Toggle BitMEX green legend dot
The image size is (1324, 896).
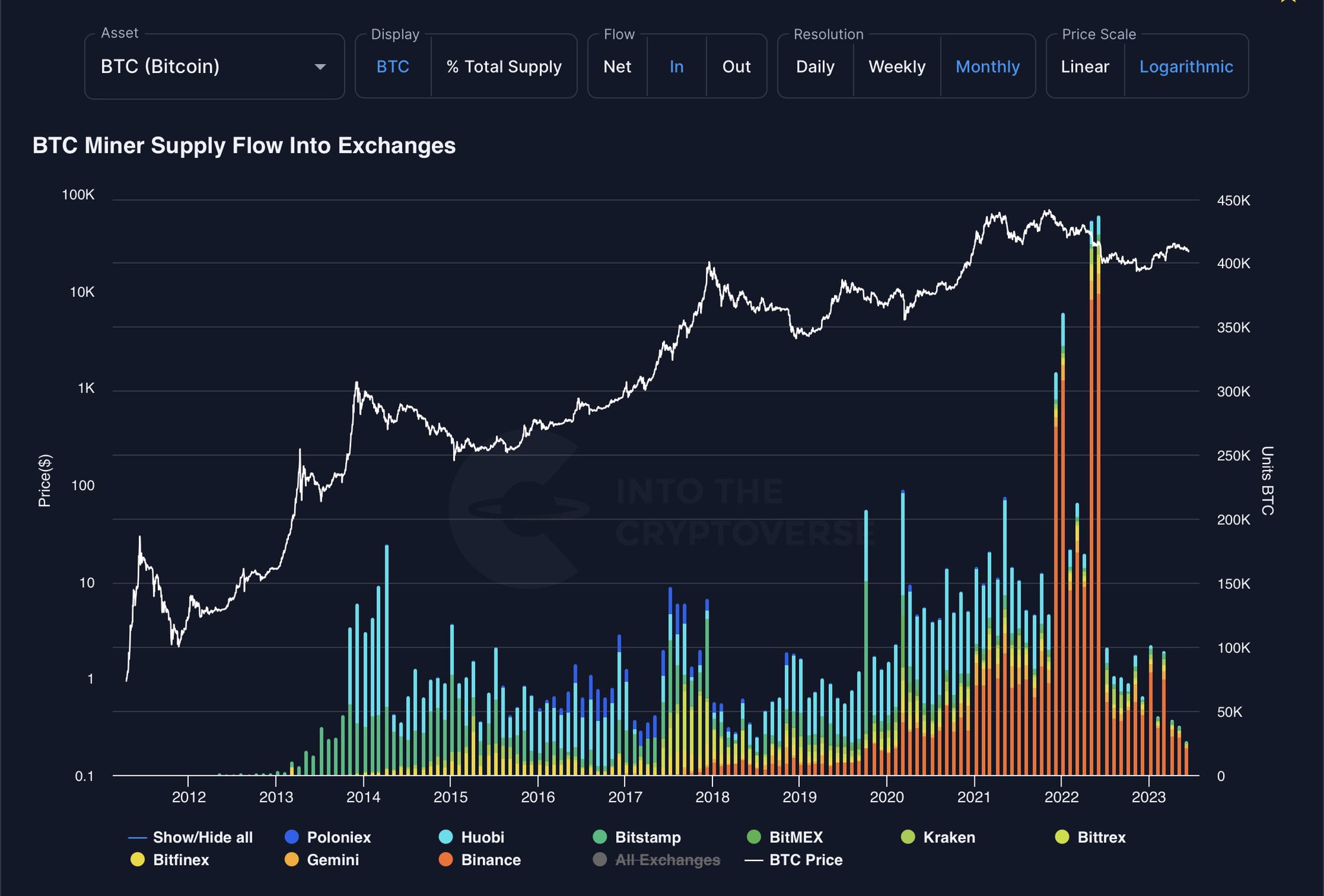click(x=754, y=837)
